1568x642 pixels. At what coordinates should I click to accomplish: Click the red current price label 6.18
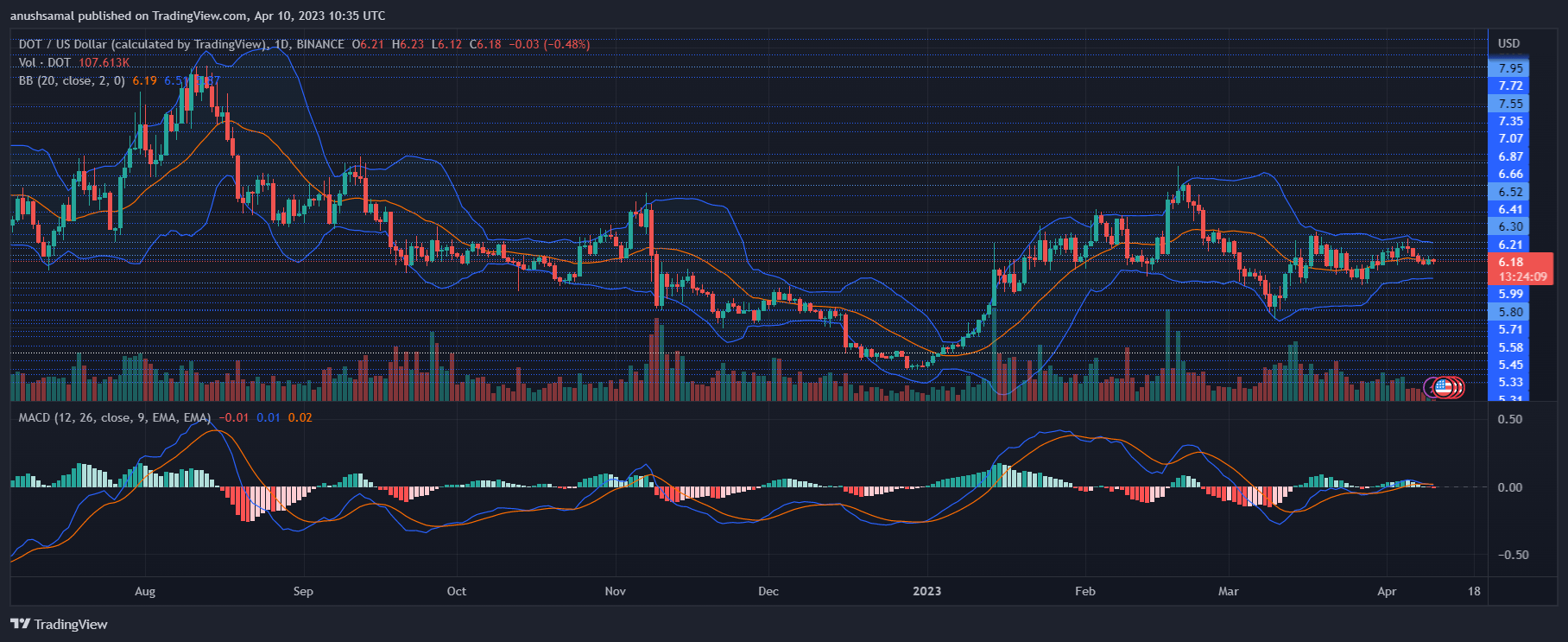click(x=1510, y=262)
